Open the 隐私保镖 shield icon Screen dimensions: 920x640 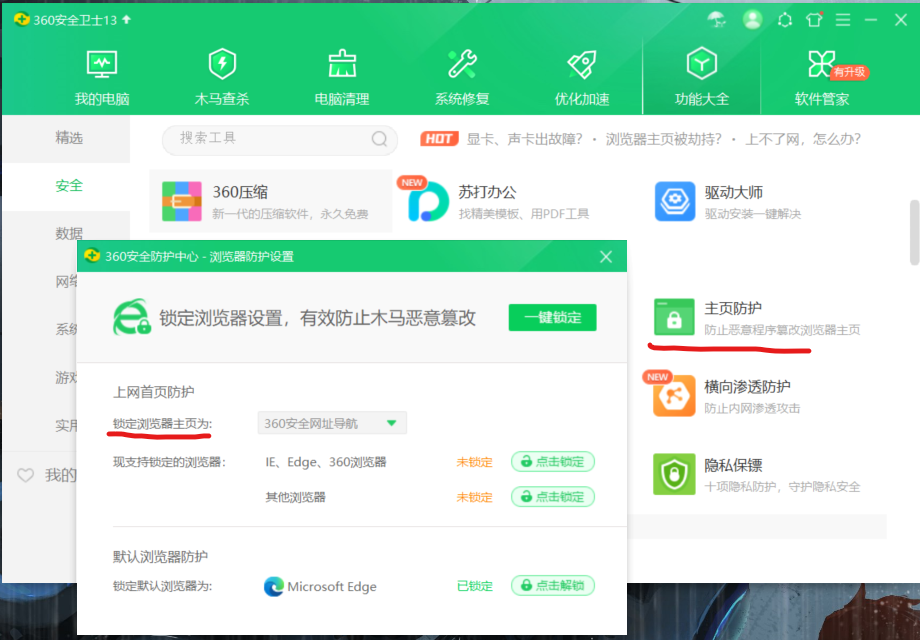point(674,474)
